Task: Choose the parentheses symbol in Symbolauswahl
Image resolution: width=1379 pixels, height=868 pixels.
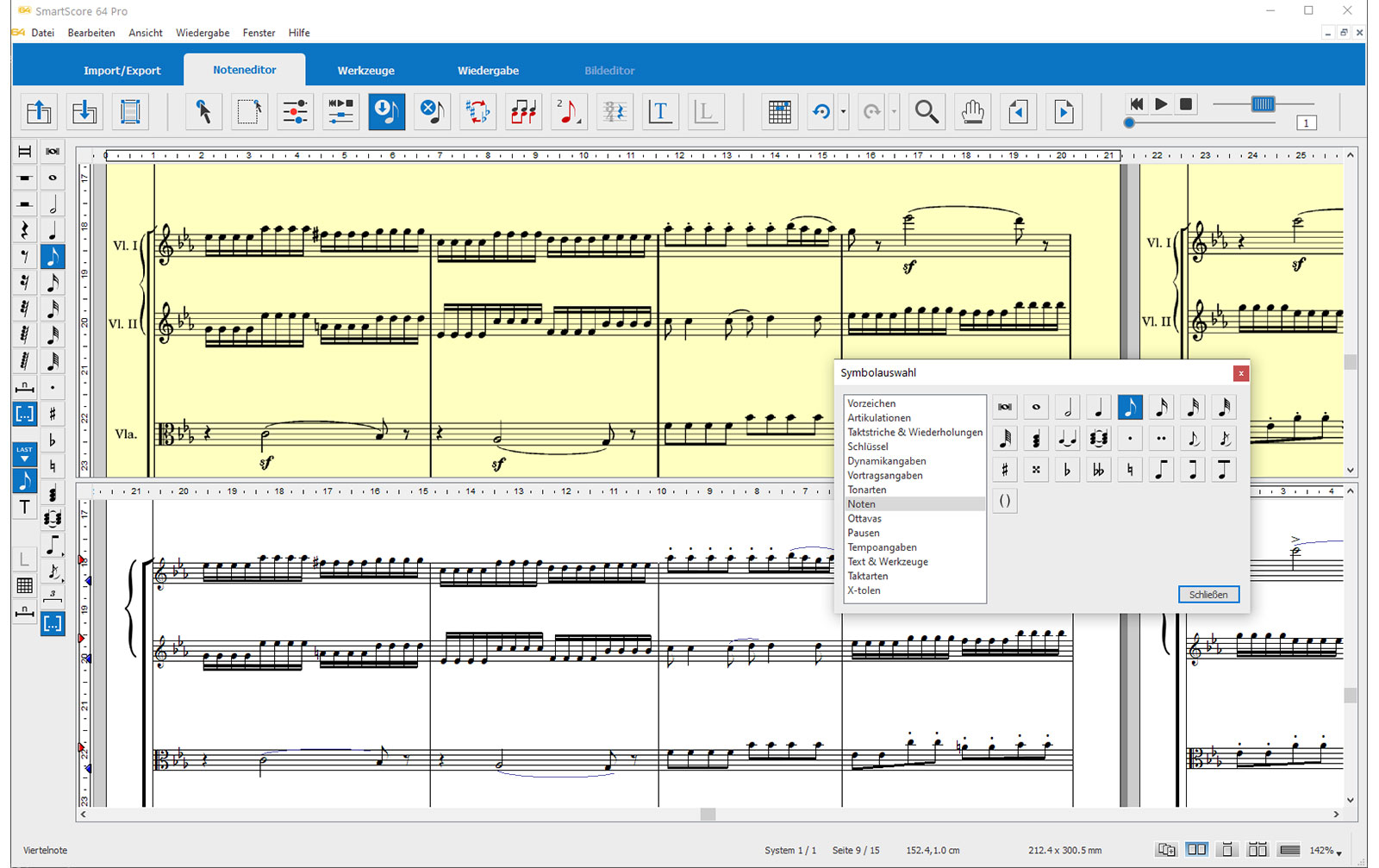Action: click(x=1005, y=501)
